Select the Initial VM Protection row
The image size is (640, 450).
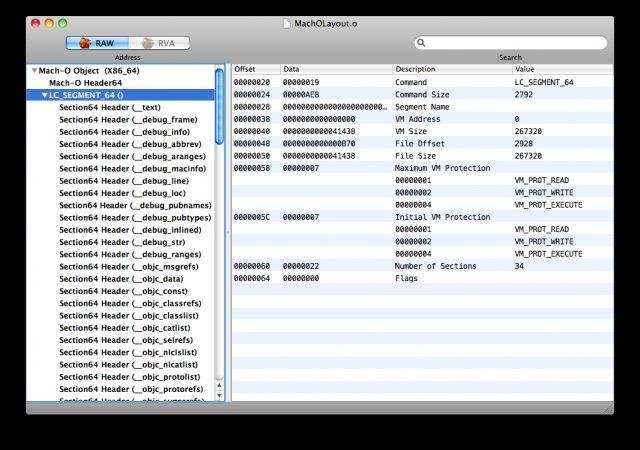click(422, 217)
